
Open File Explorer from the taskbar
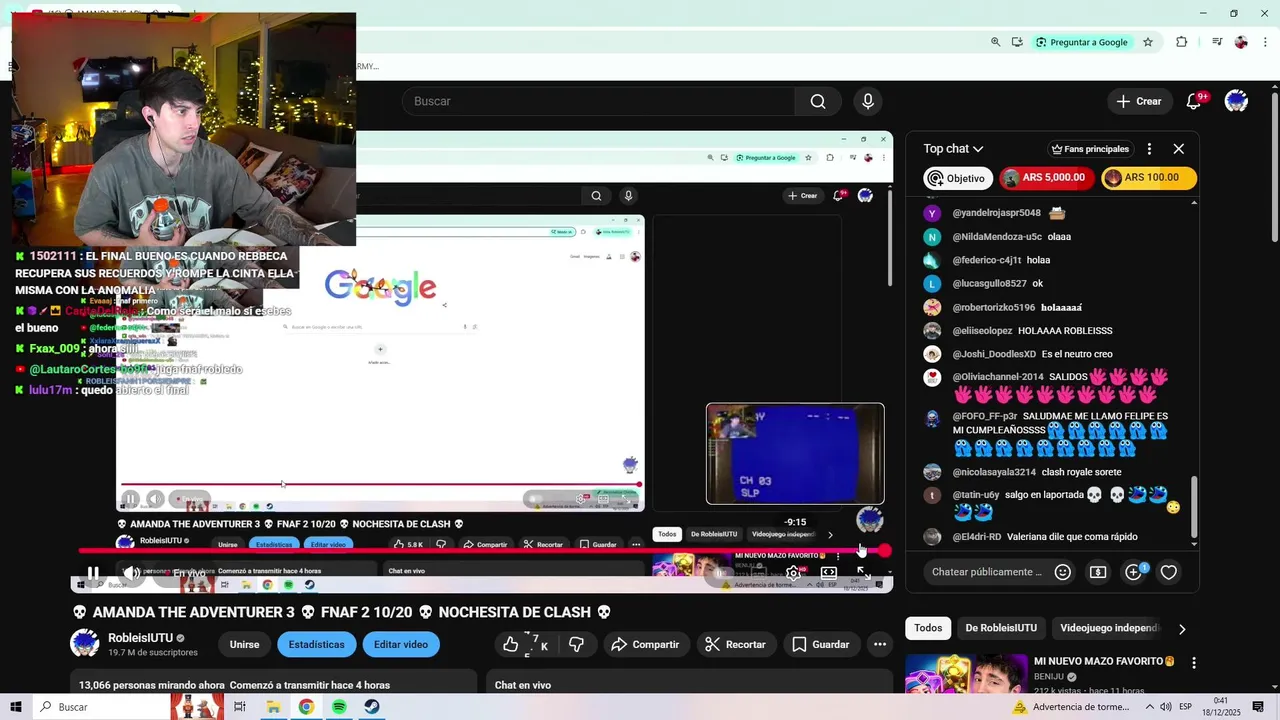coord(273,707)
